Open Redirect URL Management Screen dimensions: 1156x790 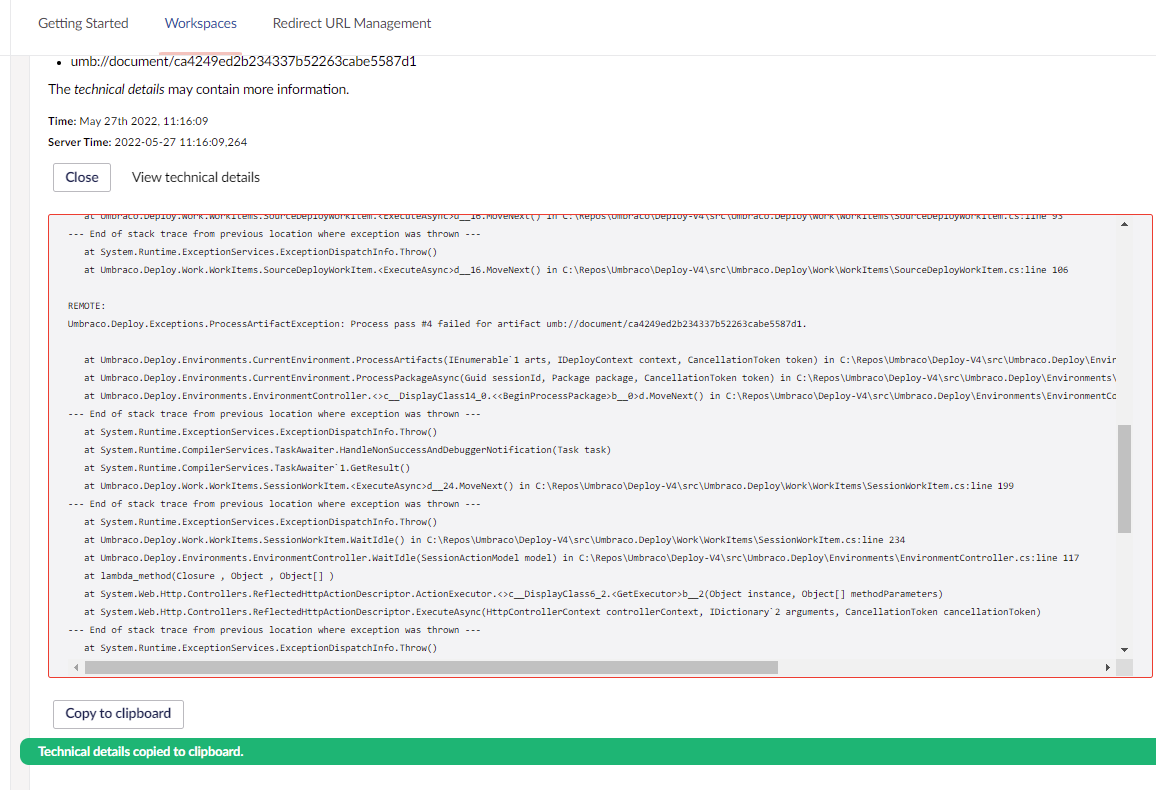(x=351, y=23)
